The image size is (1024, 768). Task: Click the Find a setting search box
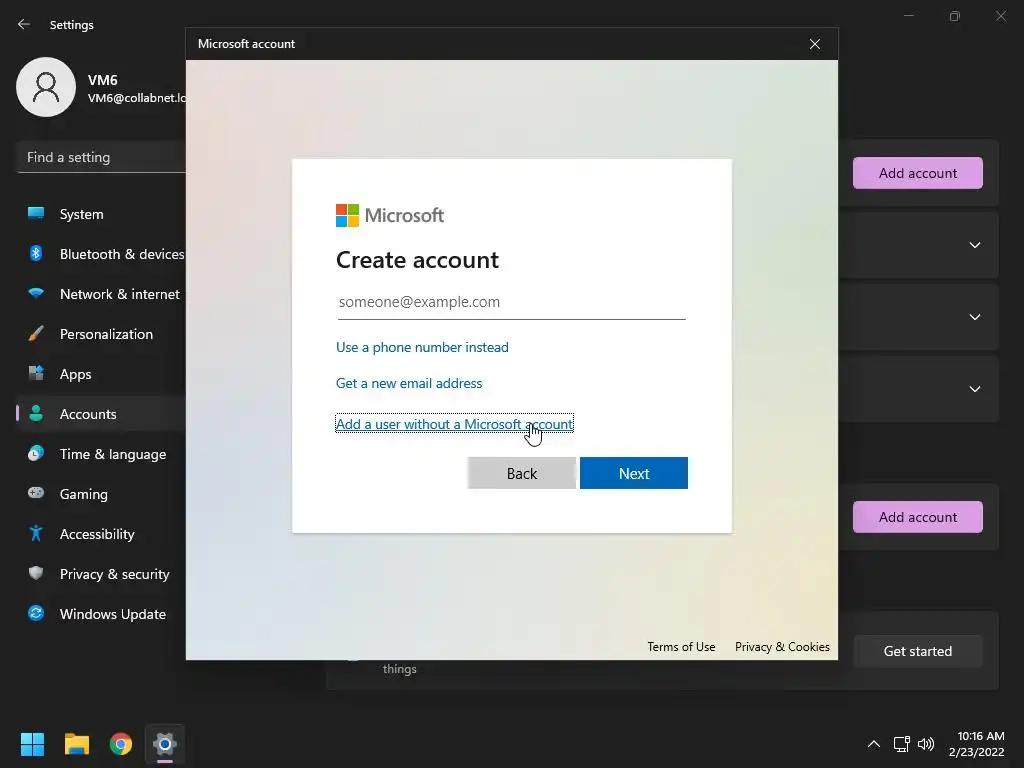pyautogui.click(x=101, y=157)
